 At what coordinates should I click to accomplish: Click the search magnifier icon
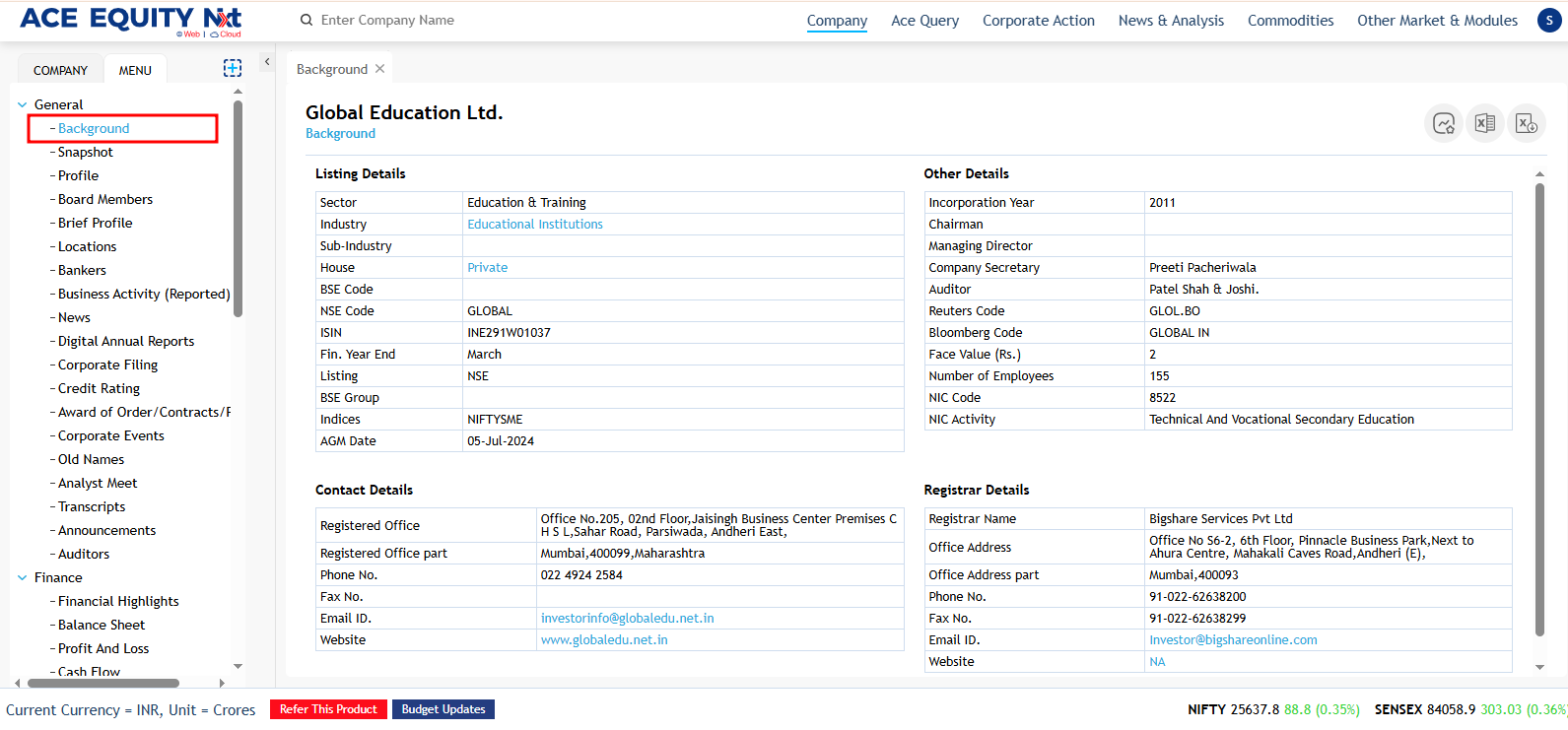tap(307, 20)
